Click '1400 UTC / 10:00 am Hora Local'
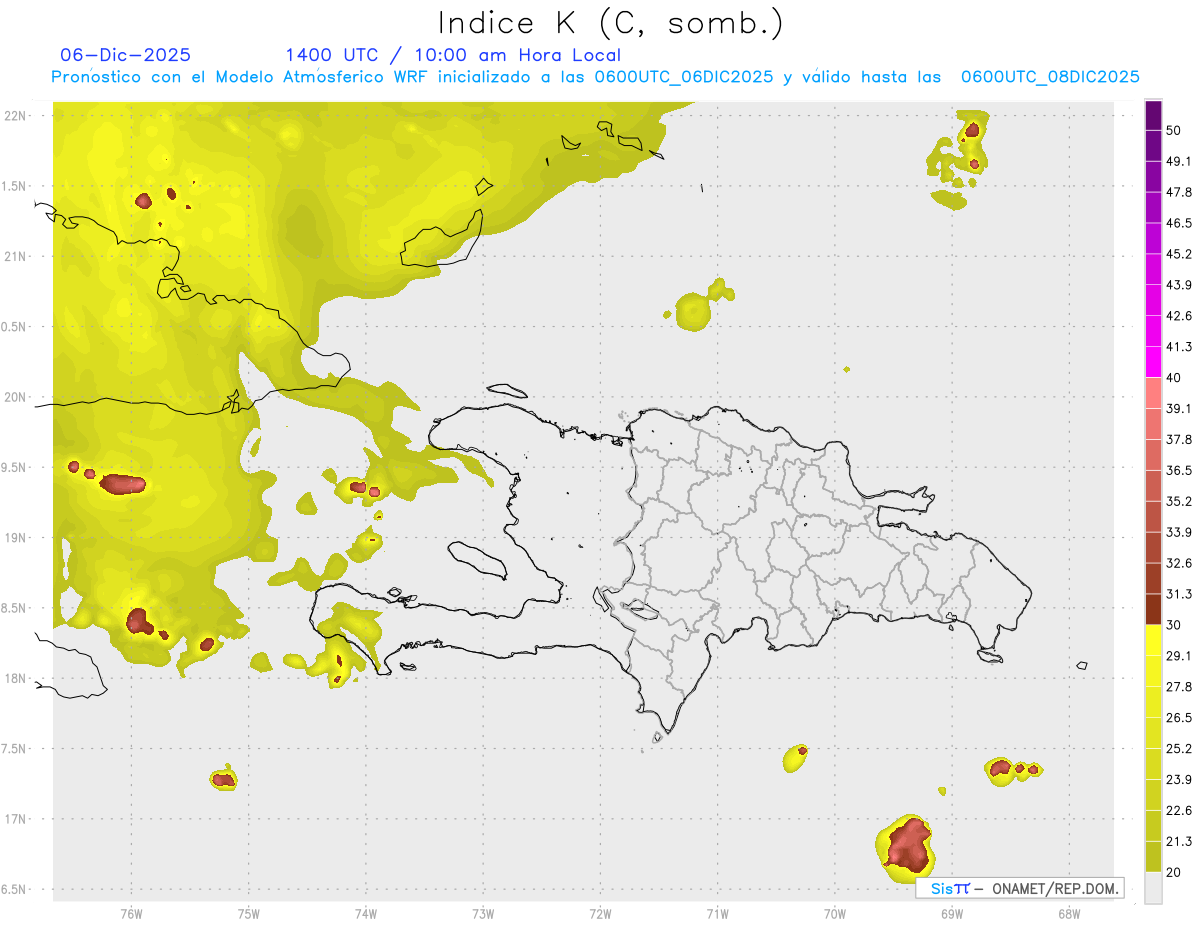1200x927 pixels. click(x=453, y=55)
